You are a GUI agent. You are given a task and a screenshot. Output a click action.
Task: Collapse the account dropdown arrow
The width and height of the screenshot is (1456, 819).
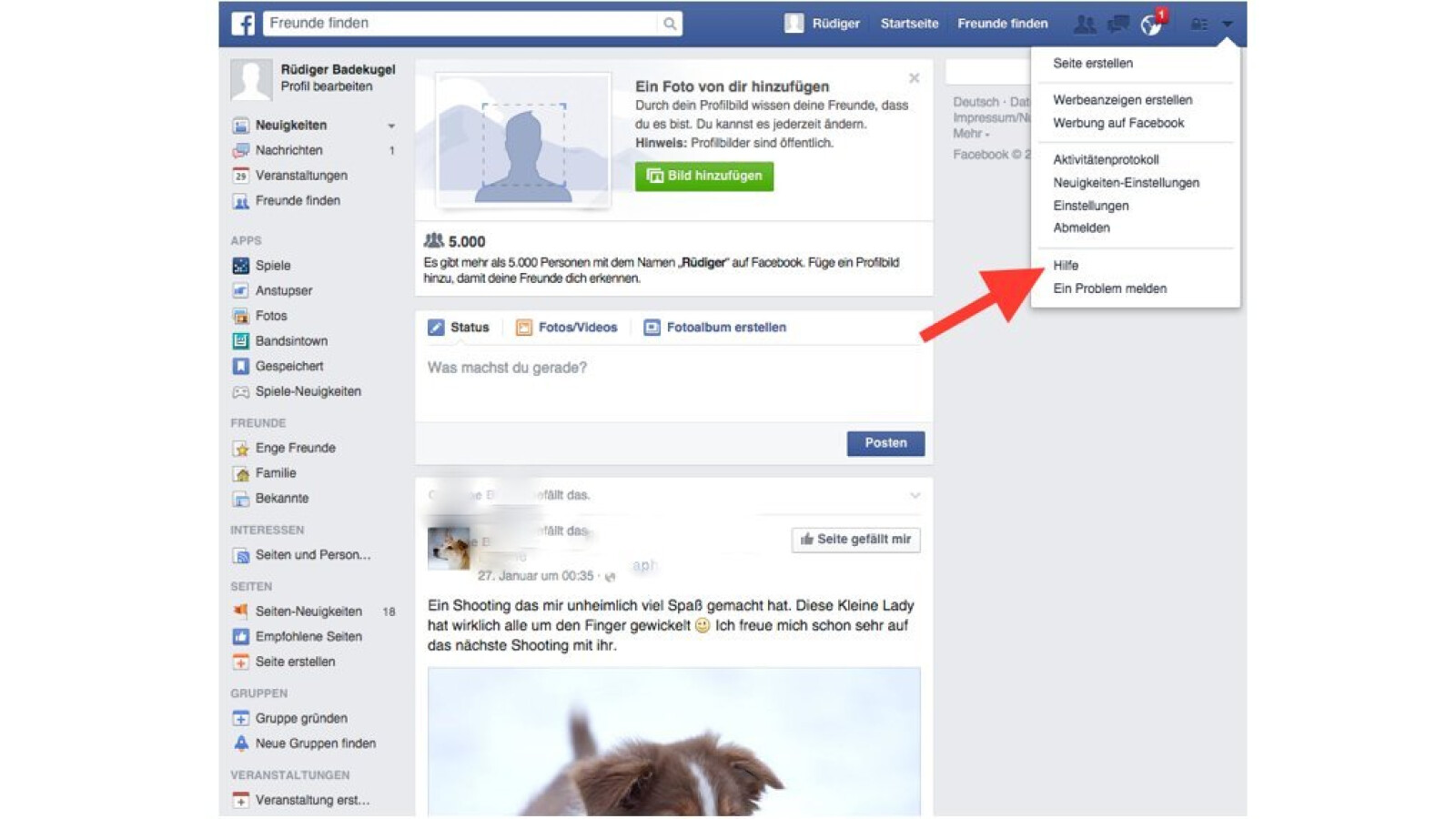(x=1228, y=25)
